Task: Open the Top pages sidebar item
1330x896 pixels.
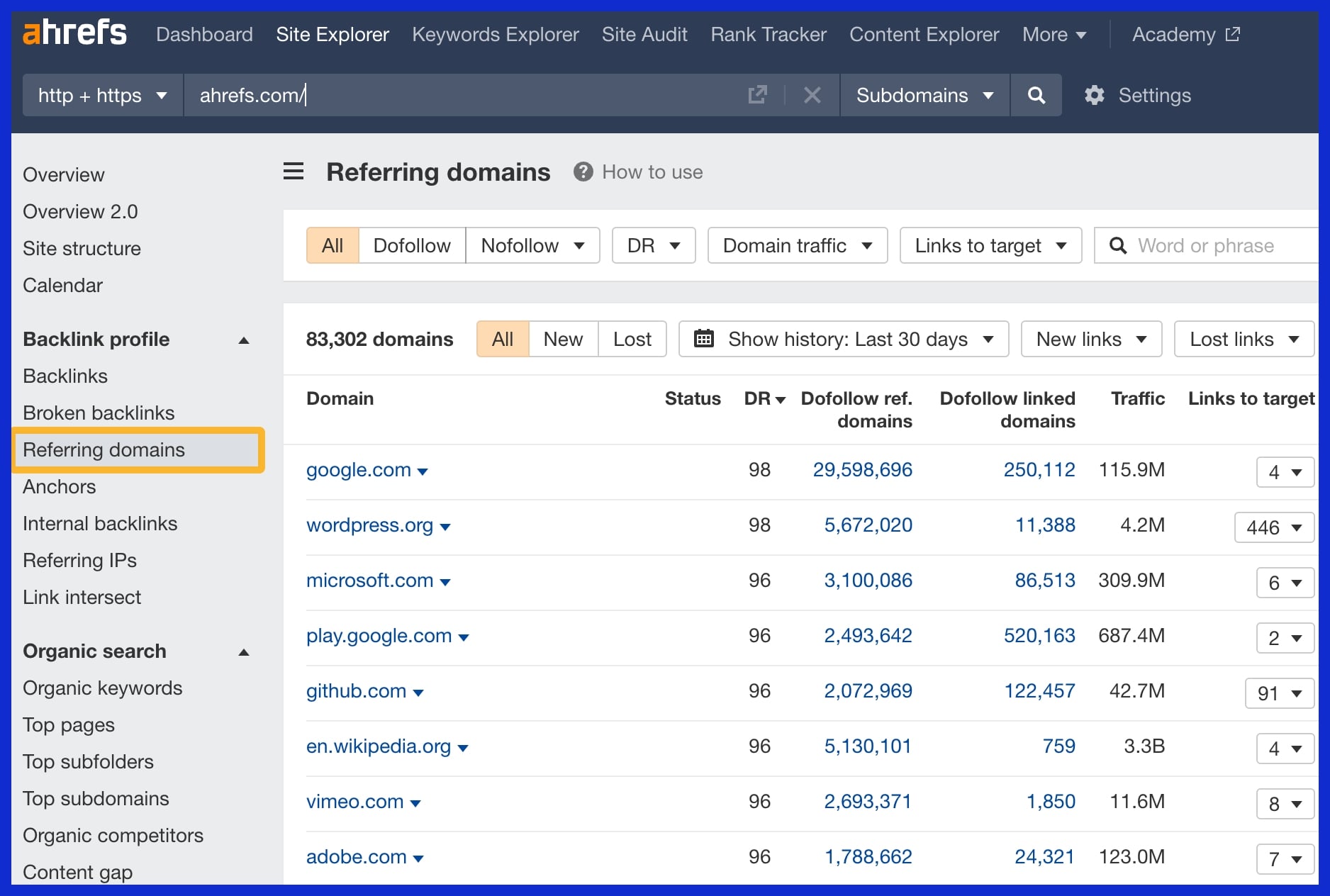Action: tap(68, 724)
